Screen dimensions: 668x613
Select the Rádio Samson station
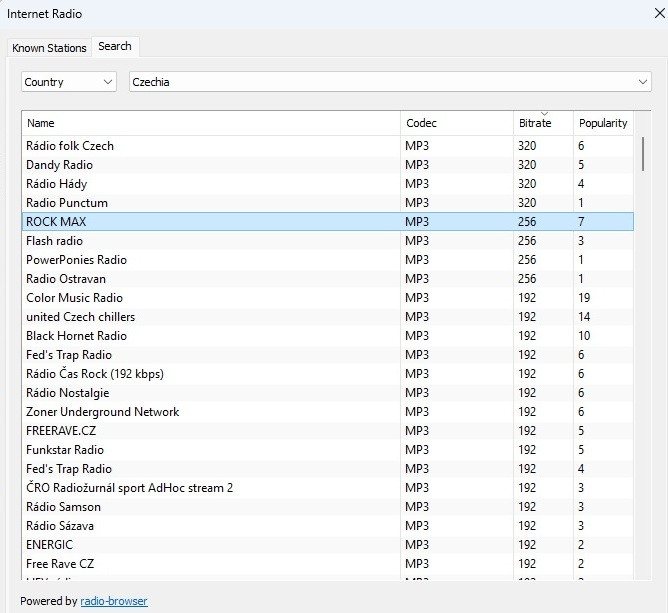pos(328,507)
